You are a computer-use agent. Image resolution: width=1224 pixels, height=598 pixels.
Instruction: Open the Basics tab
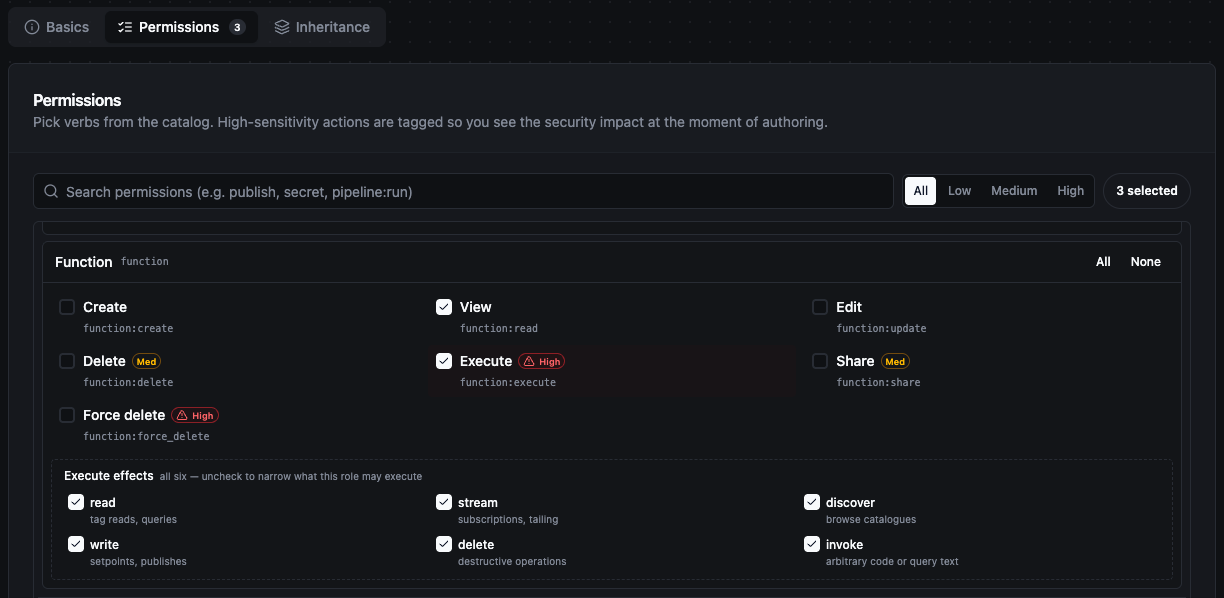57,27
